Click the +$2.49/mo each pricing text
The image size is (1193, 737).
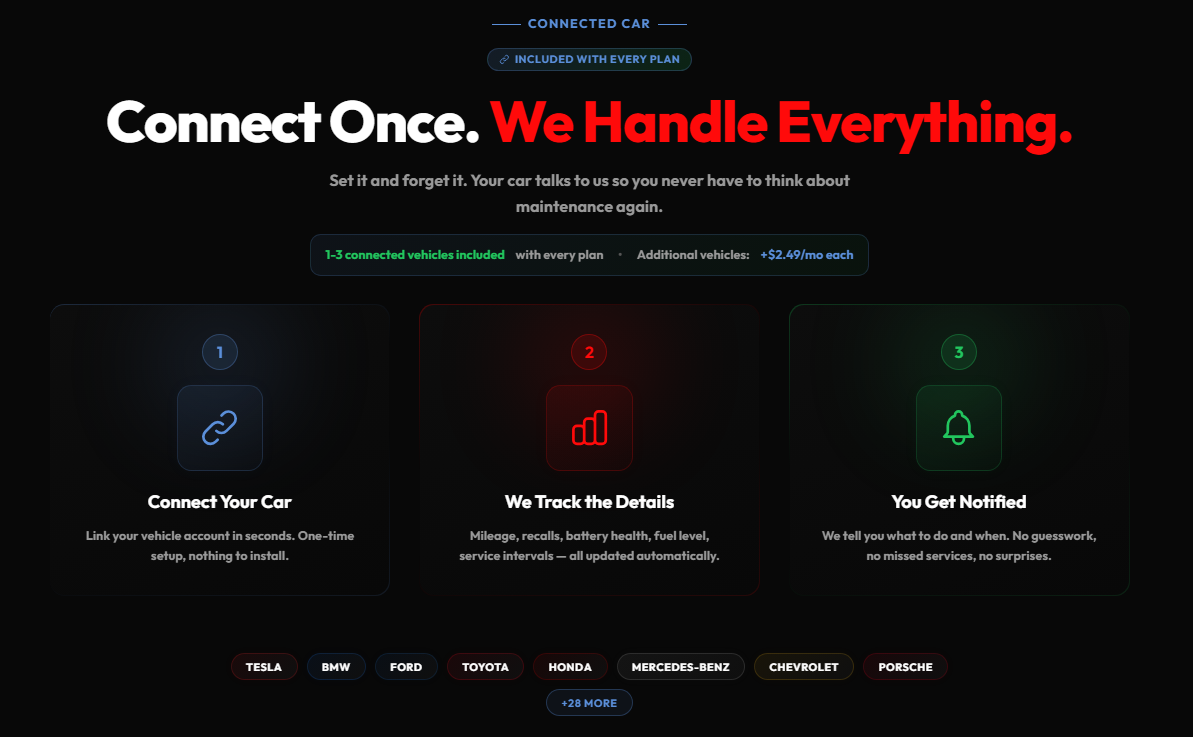pos(806,255)
